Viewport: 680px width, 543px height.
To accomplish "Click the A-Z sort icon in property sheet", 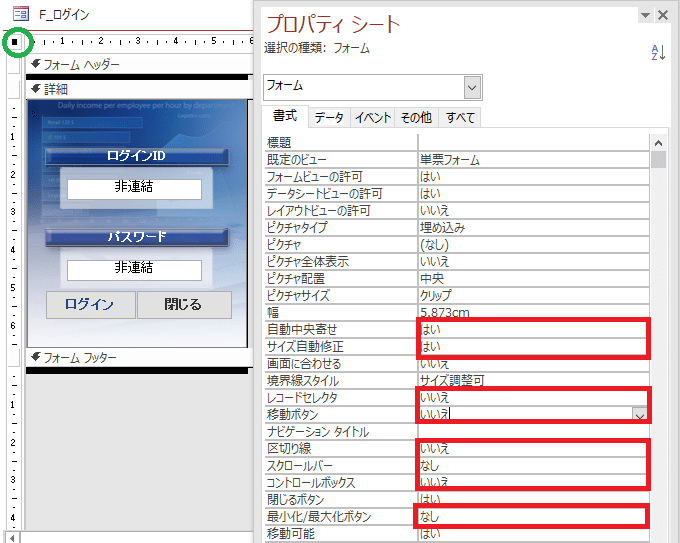I will (x=658, y=52).
